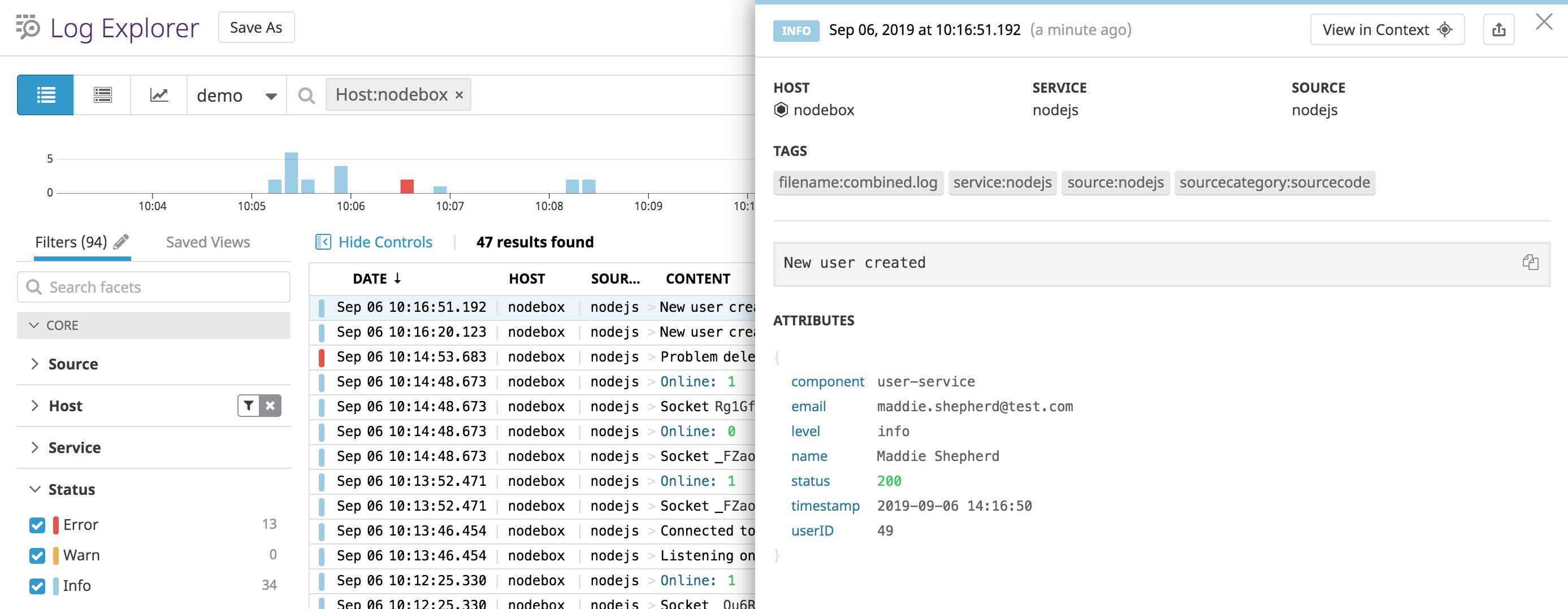Switch to the Saved Views tab

pyautogui.click(x=207, y=242)
